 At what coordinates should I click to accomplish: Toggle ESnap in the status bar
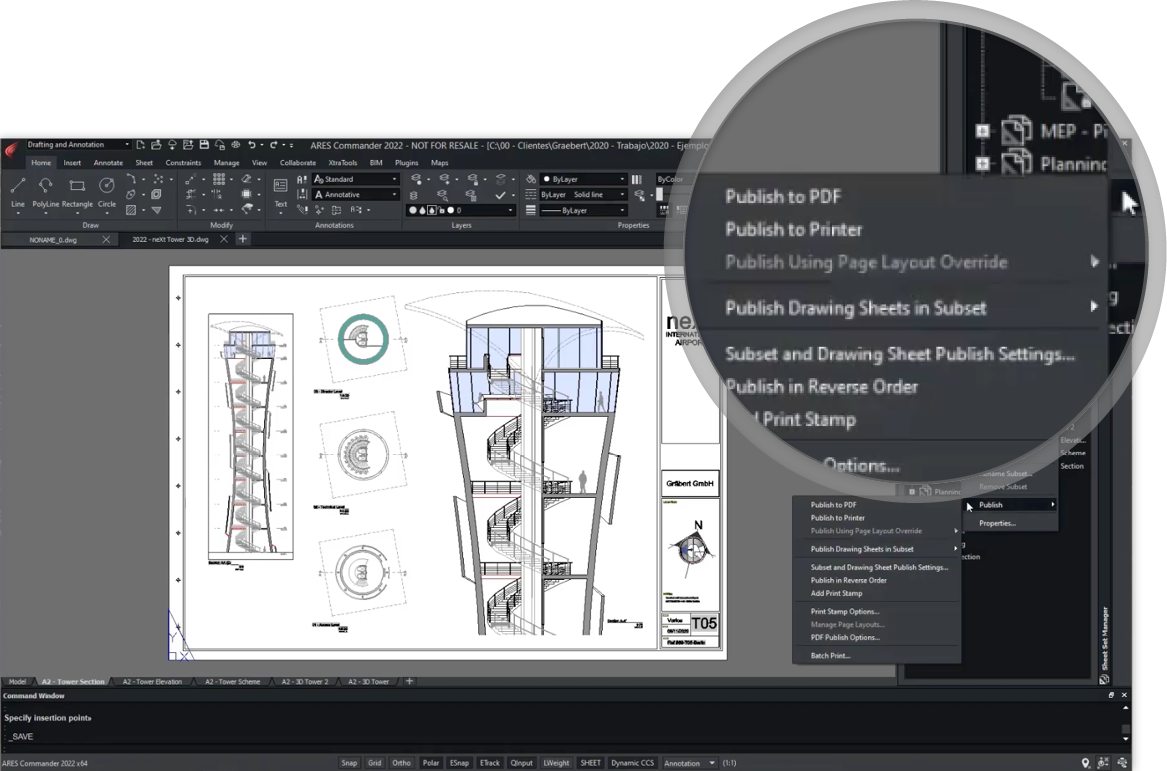pos(459,763)
